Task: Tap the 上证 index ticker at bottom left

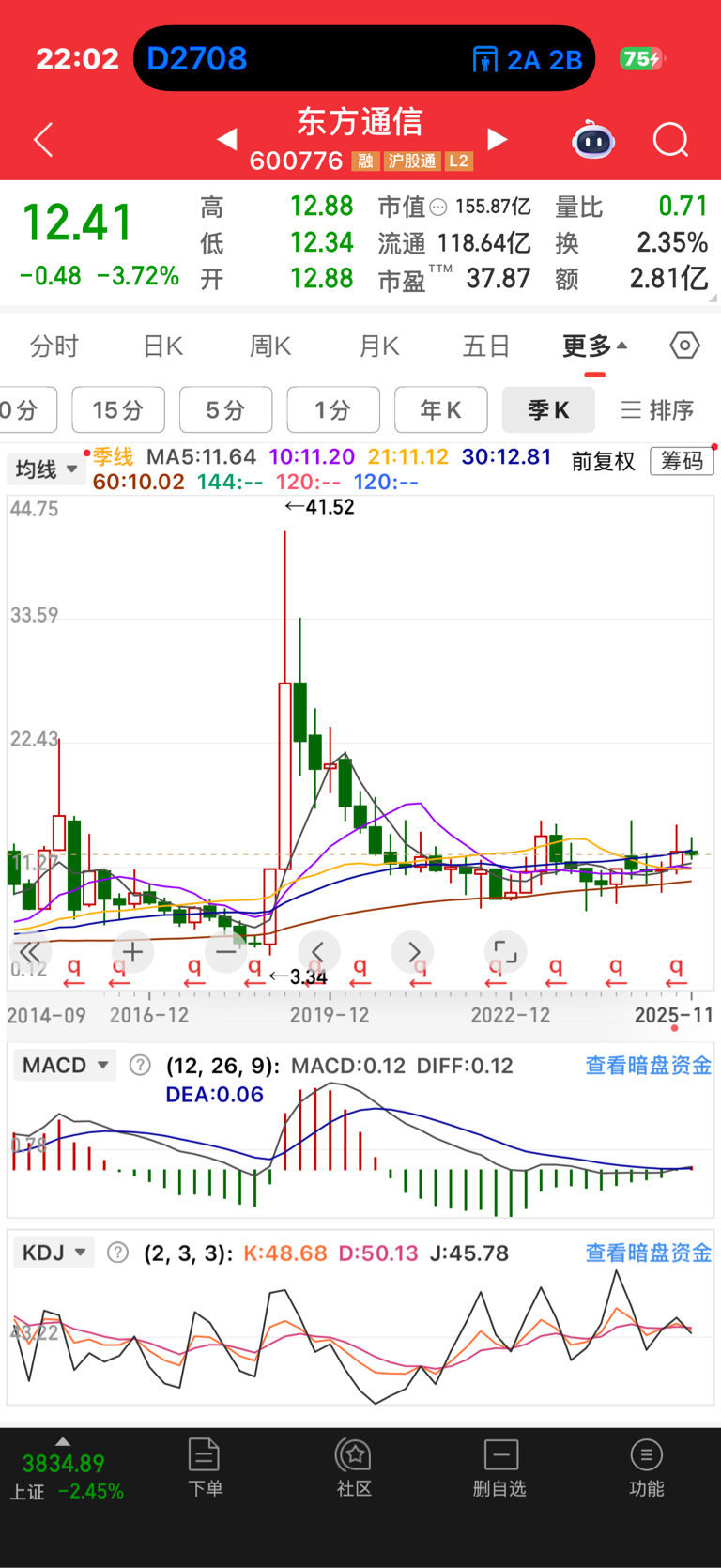Action: coord(67,1477)
